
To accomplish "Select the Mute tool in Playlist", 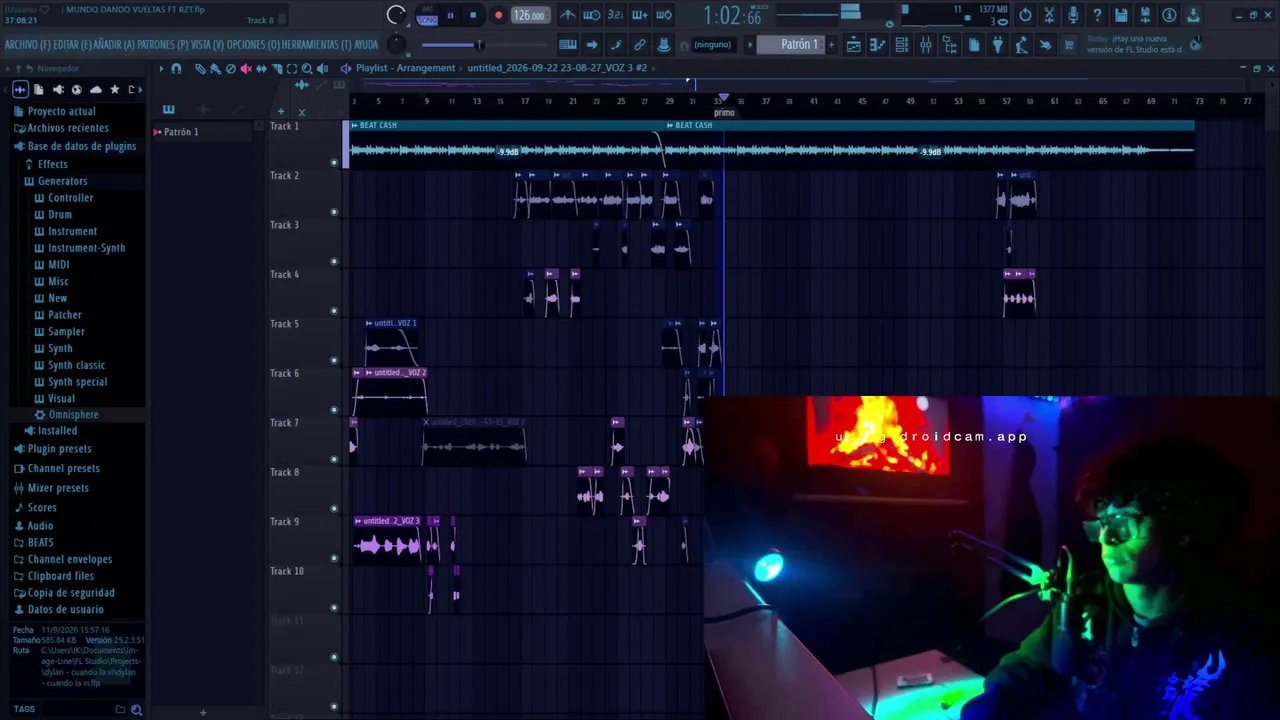I will click(x=245, y=69).
